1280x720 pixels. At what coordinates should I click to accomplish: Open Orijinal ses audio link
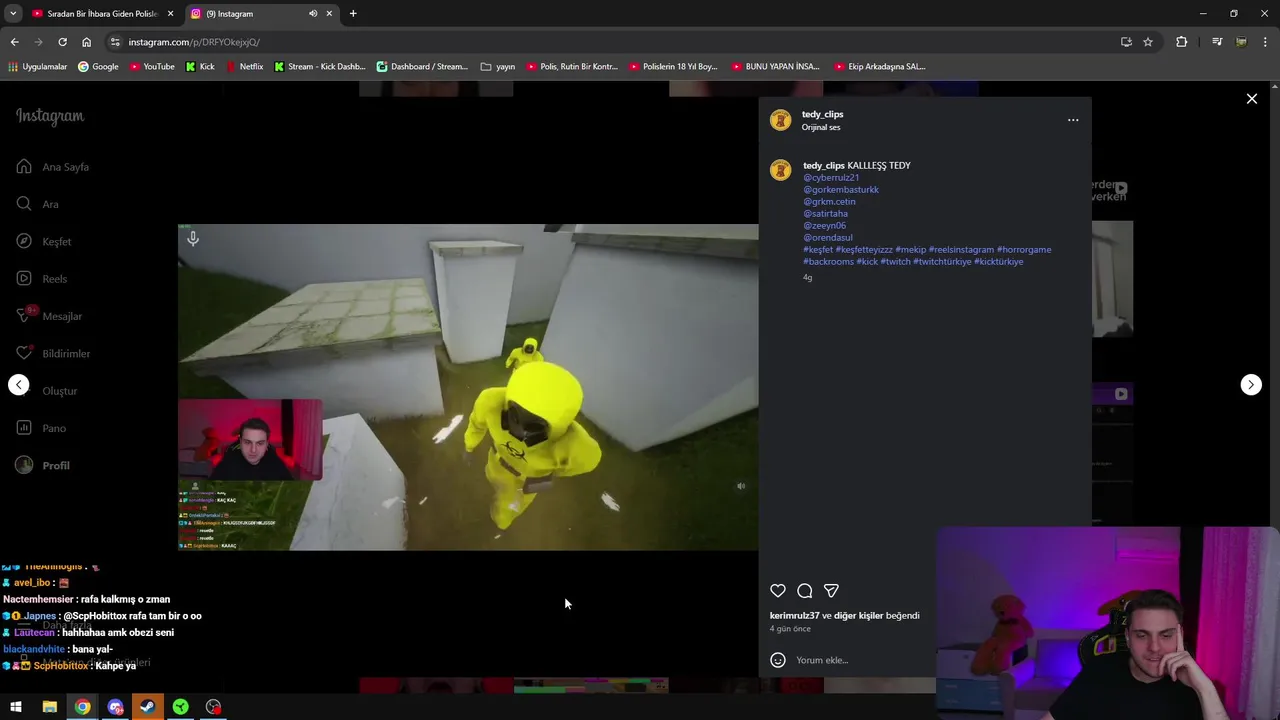pyautogui.click(x=821, y=127)
